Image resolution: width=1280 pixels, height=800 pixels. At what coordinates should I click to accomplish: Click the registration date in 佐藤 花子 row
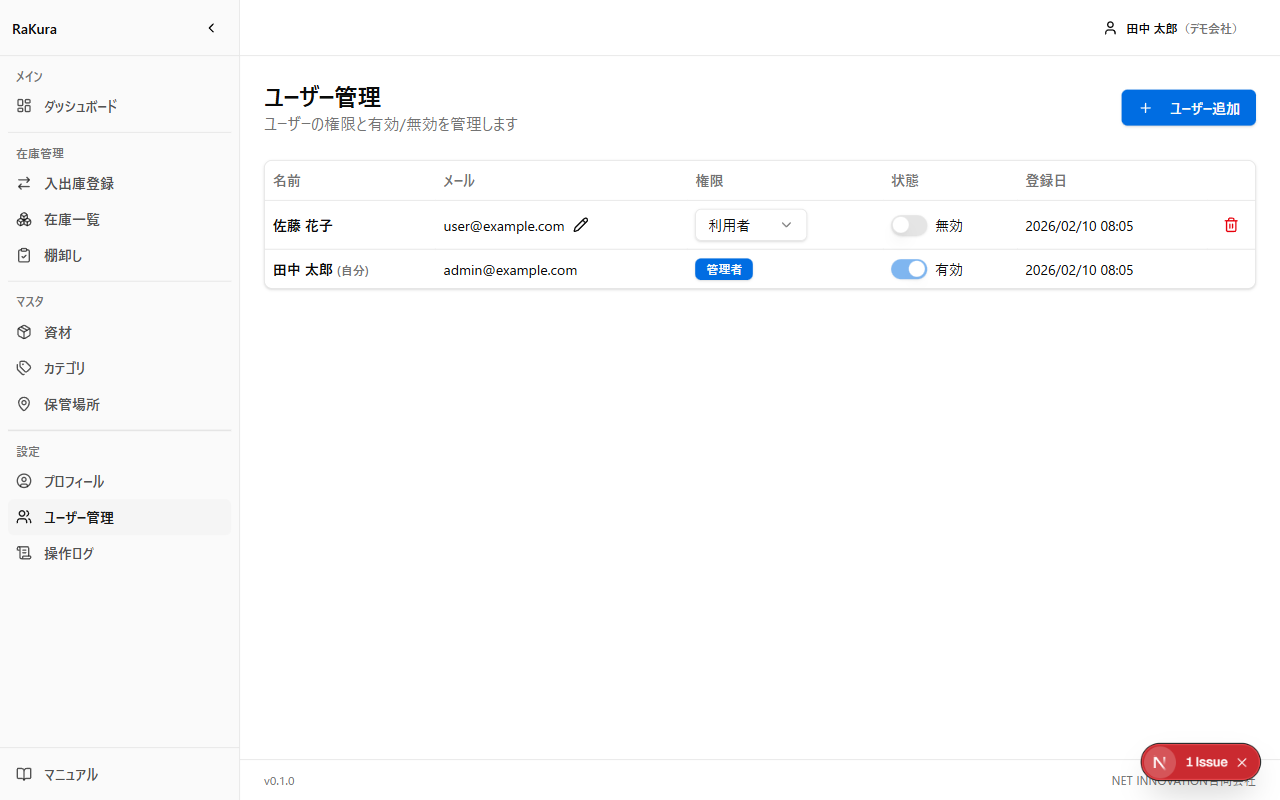(x=1079, y=226)
